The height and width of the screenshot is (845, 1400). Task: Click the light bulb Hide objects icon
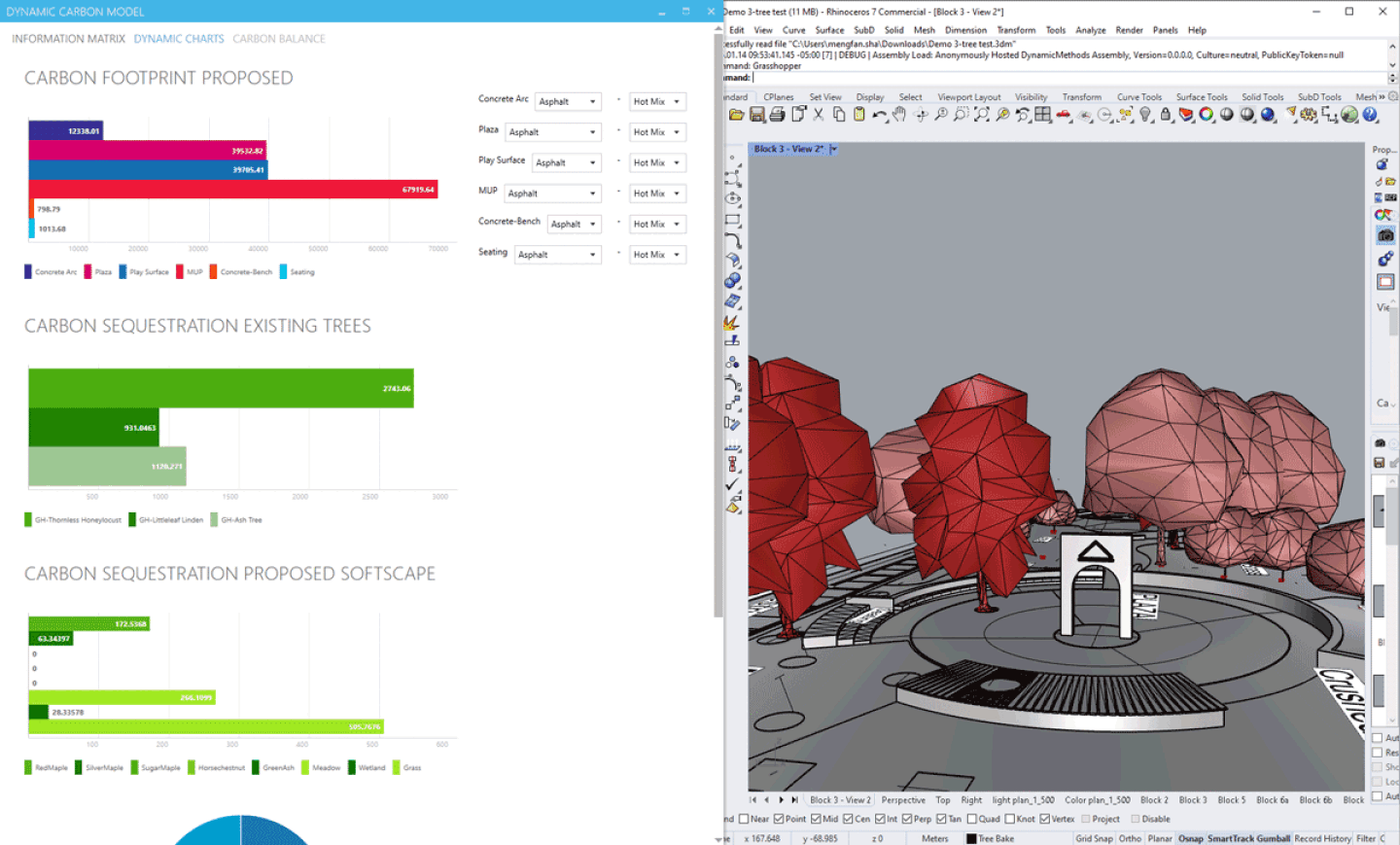pos(1145,115)
